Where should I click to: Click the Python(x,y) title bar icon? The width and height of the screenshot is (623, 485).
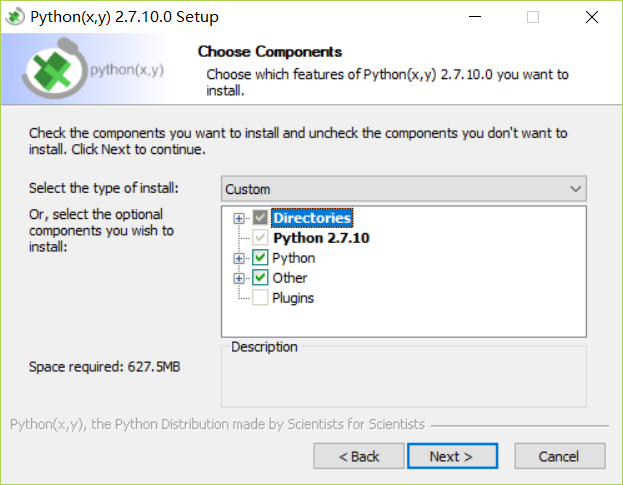click(x=15, y=17)
